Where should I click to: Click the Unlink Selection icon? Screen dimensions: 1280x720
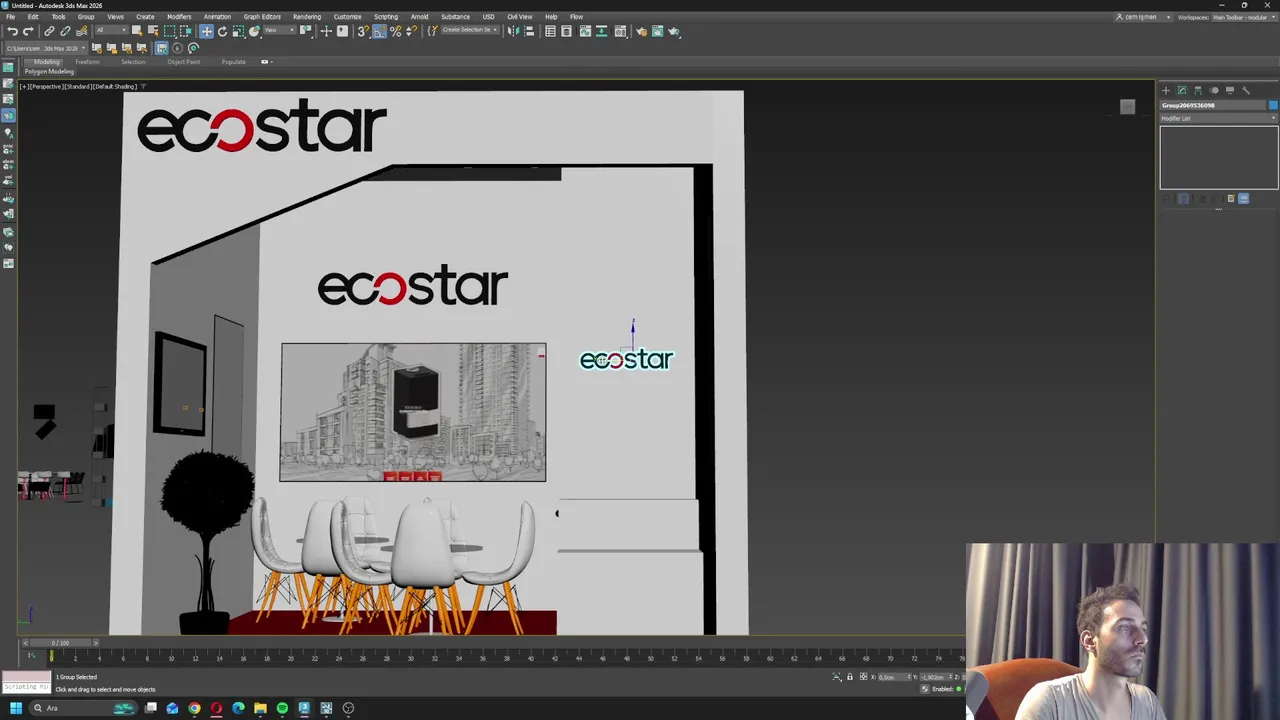[x=65, y=31]
